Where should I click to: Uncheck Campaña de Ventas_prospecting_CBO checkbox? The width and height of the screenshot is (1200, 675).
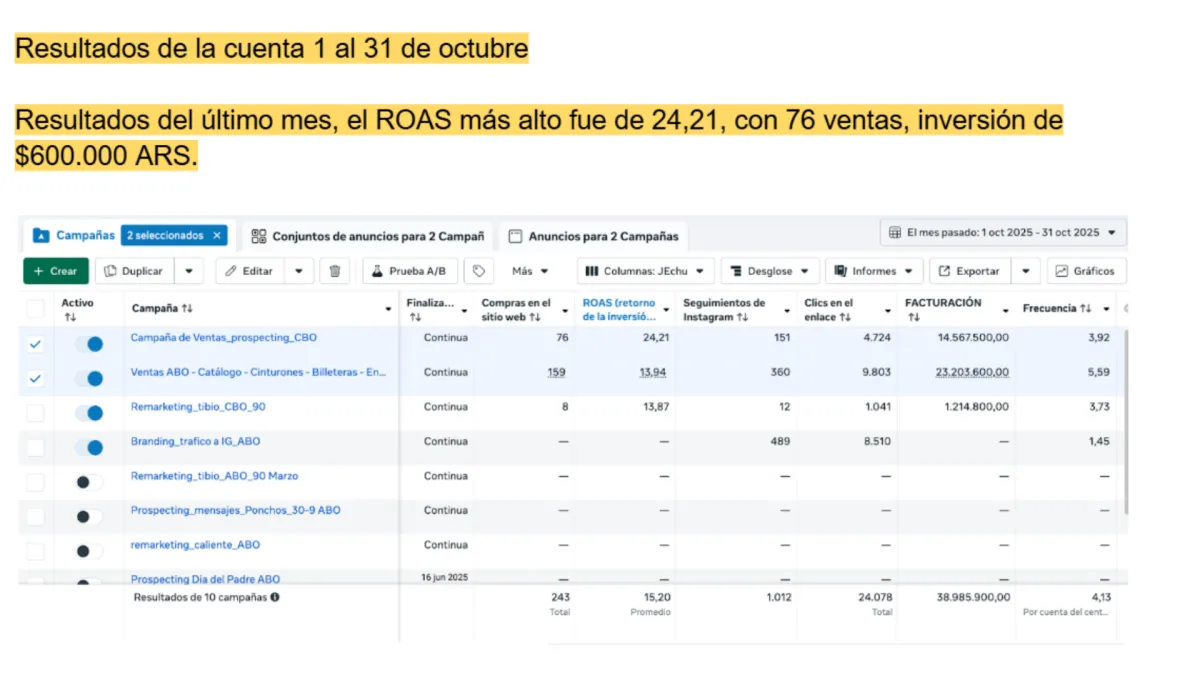point(36,344)
